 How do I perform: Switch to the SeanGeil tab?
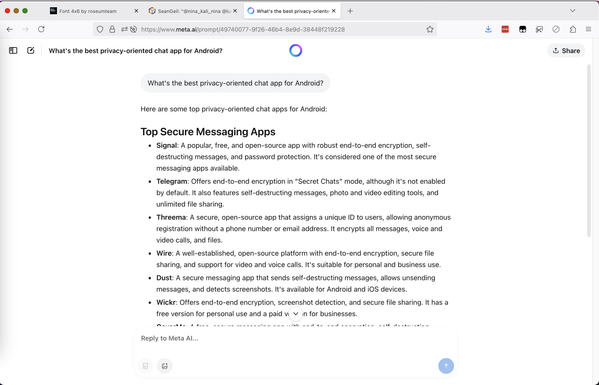193,11
